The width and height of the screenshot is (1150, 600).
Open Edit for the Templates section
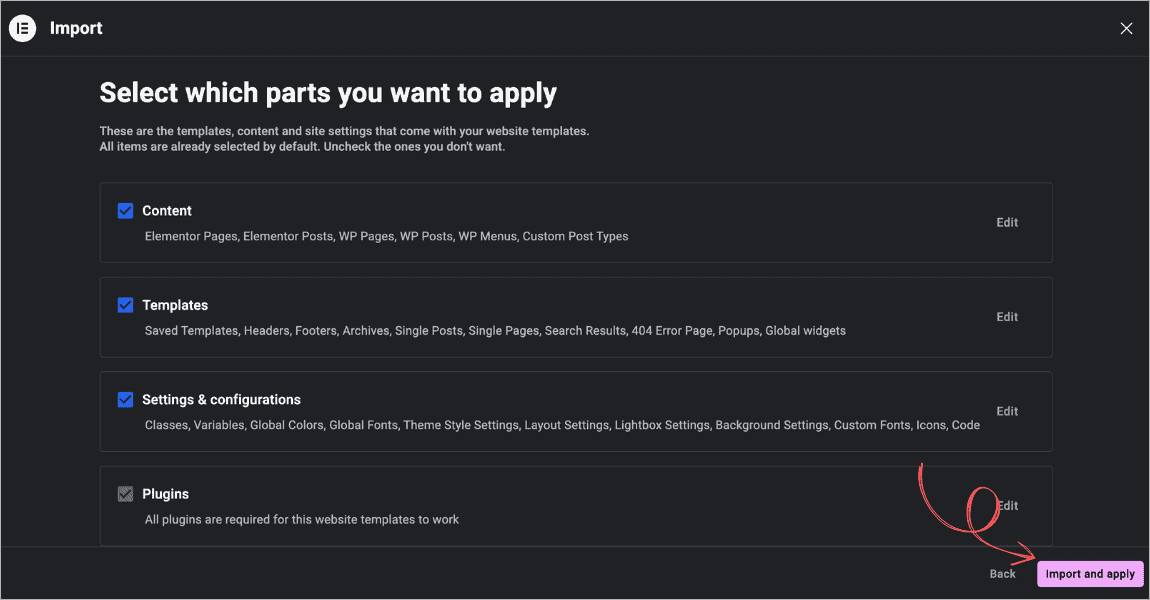coord(1007,317)
